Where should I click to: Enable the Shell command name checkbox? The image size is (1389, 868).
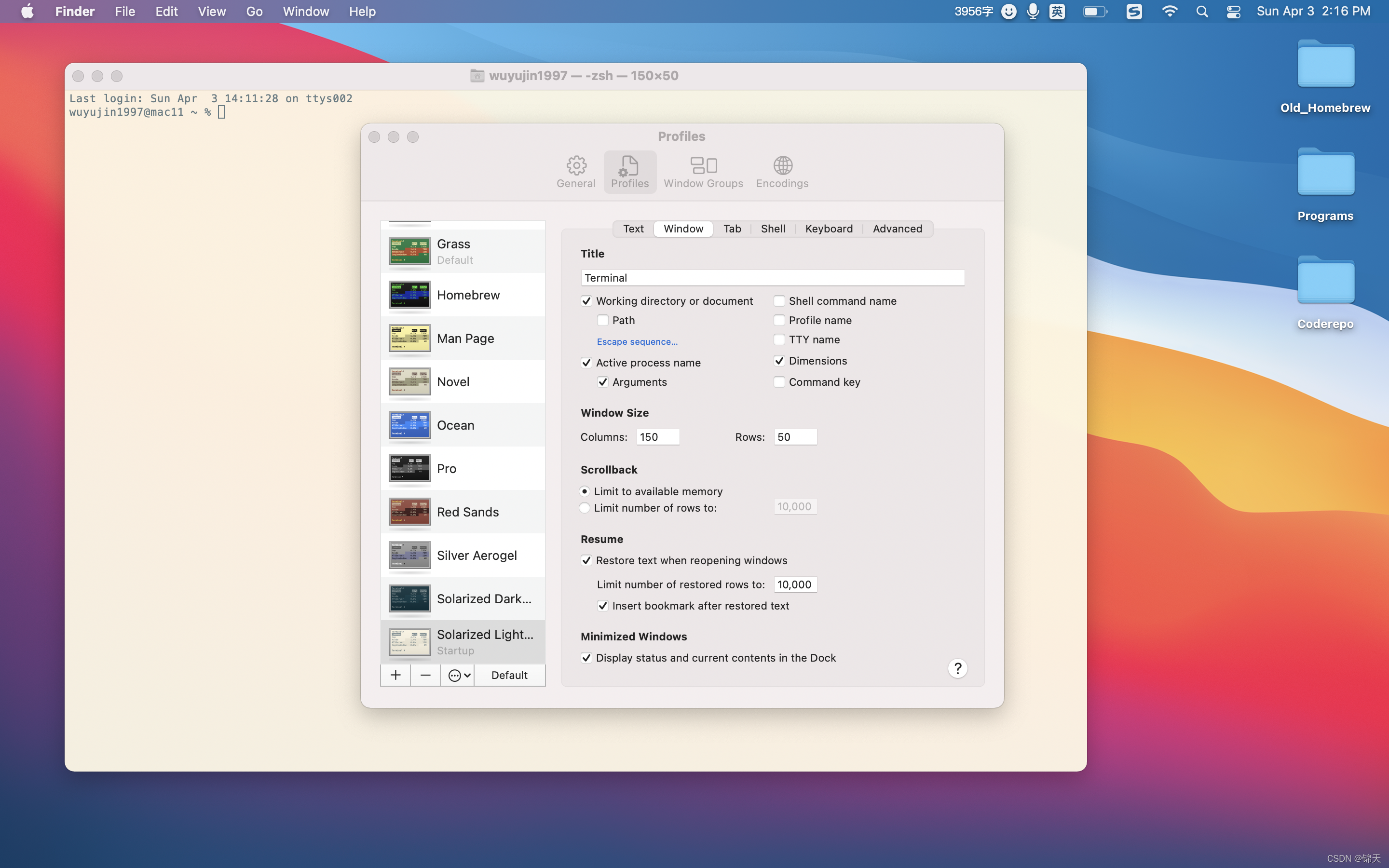[x=779, y=301]
